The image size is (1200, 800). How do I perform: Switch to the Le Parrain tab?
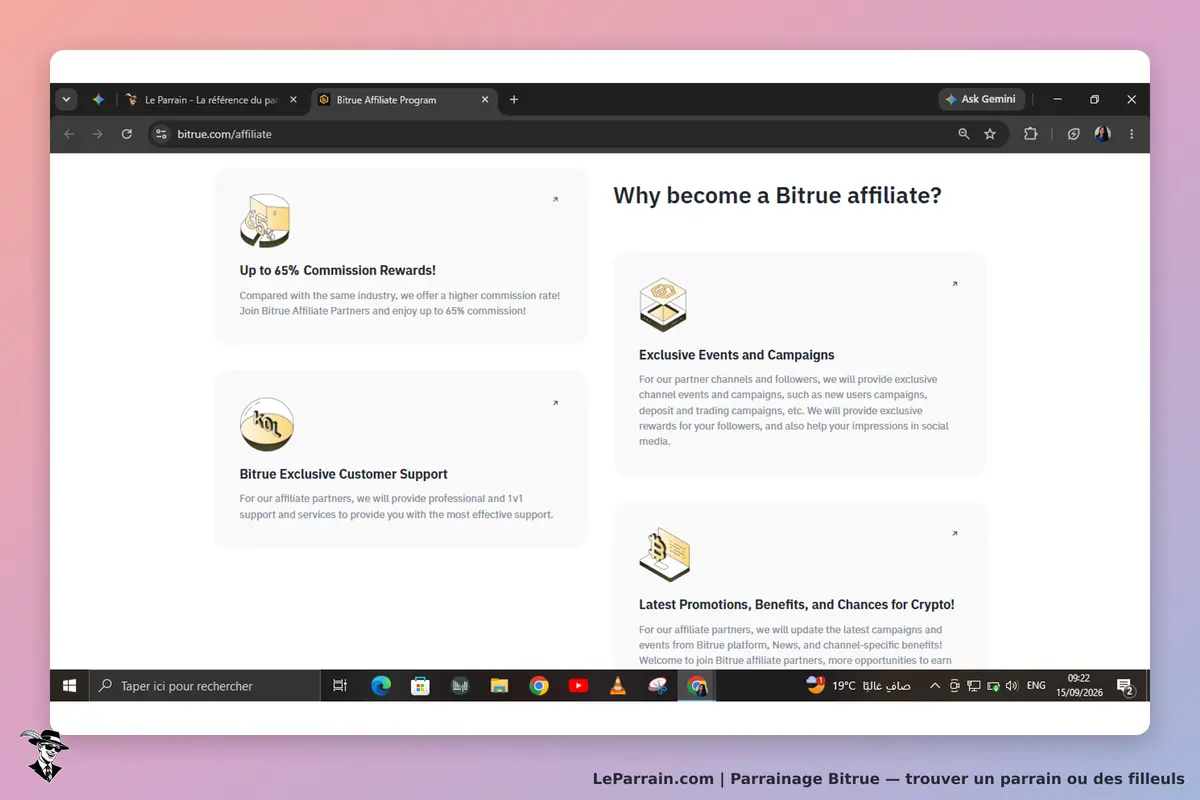click(211, 100)
